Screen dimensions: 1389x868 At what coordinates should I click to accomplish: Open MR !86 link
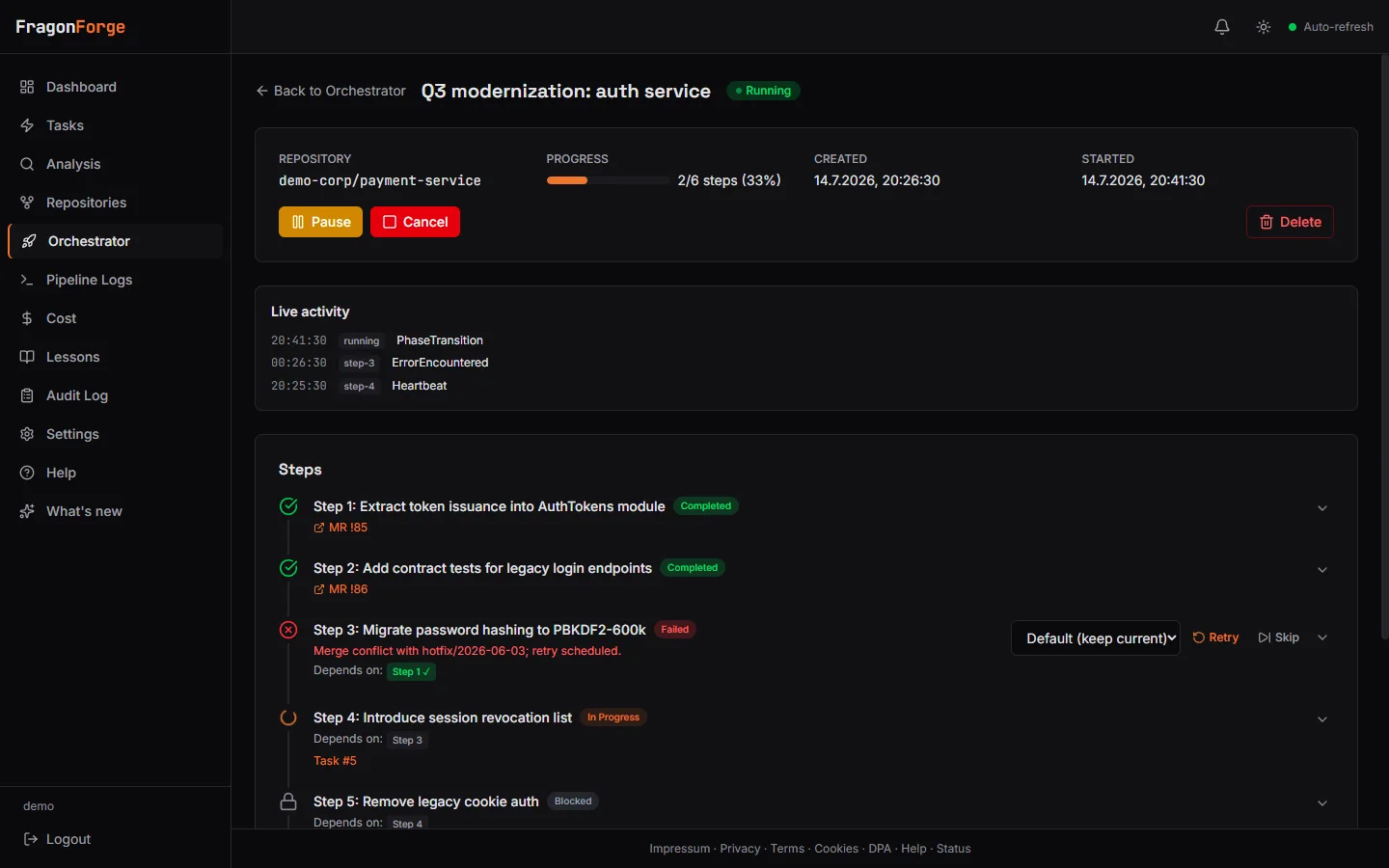coord(340,589)
